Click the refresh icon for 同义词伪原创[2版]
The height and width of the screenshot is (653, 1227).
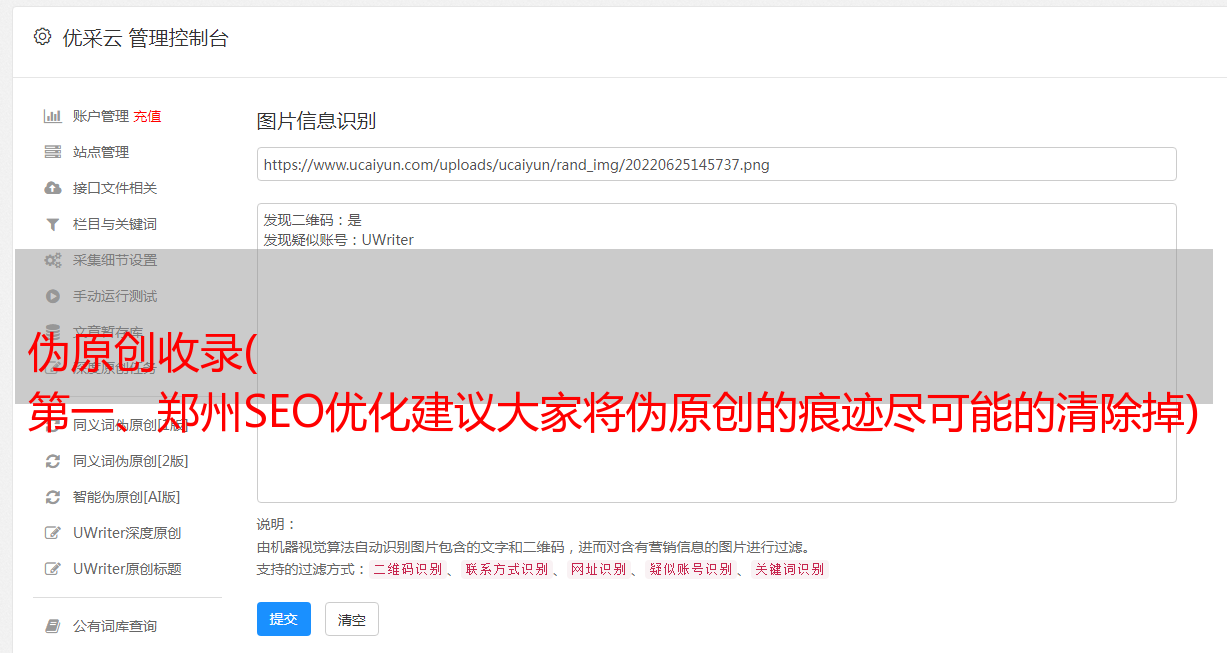53,461
